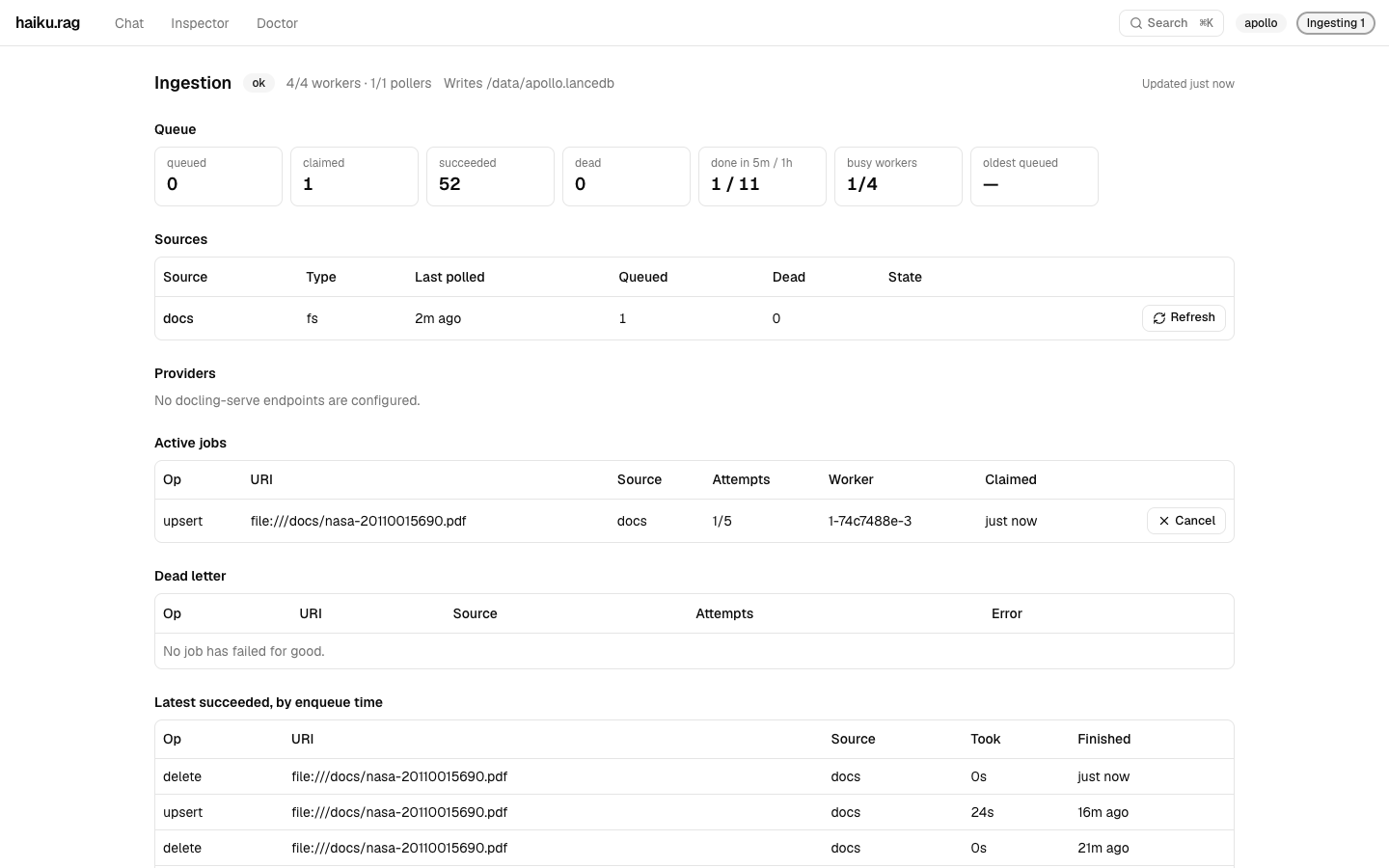Click 'No docling-serve endpoints are configured.' text
Screen dimensions: 1389x868
pyautogui.click(x=287, y=400)
